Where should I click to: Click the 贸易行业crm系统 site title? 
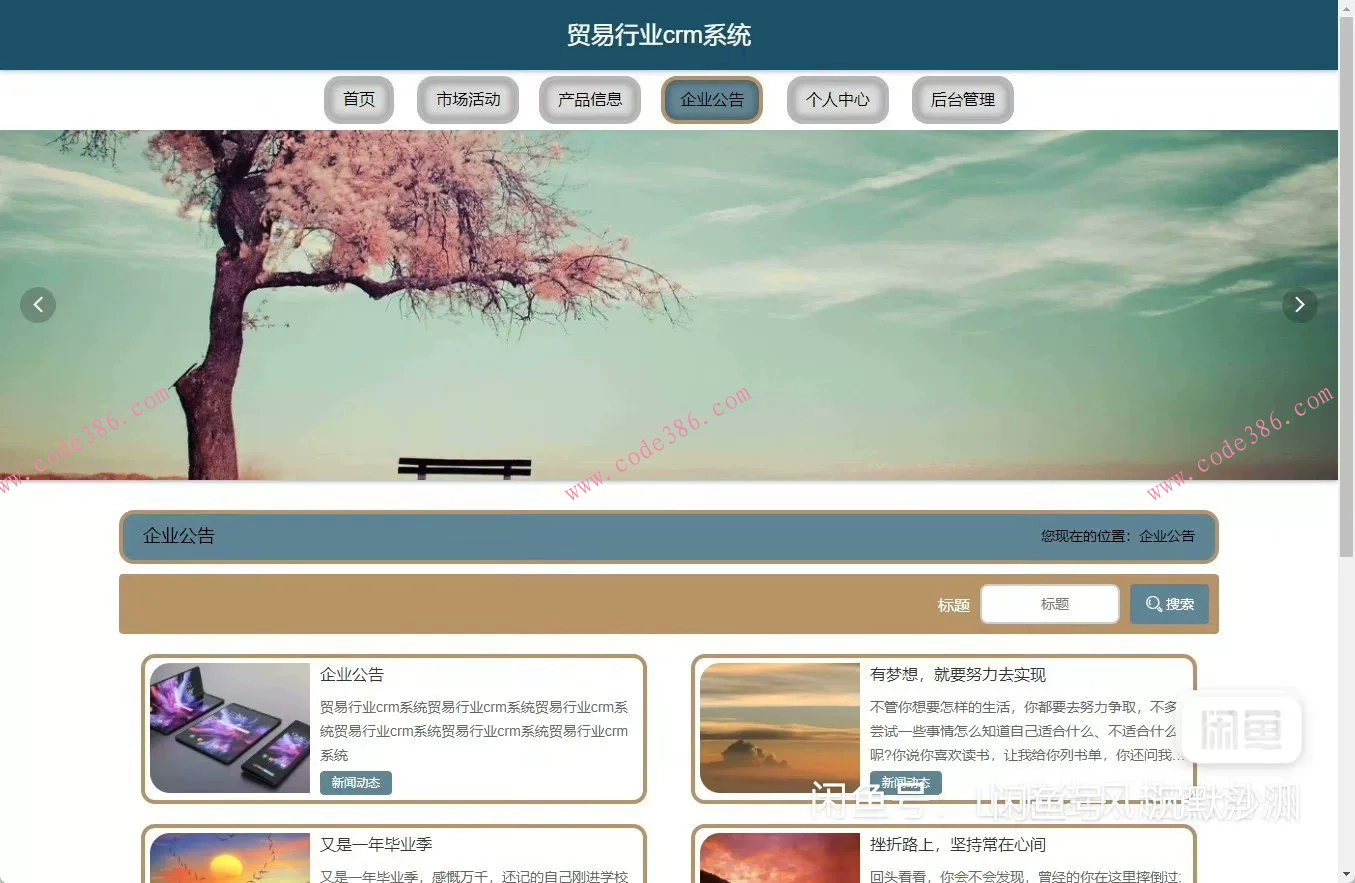(659, 34)
